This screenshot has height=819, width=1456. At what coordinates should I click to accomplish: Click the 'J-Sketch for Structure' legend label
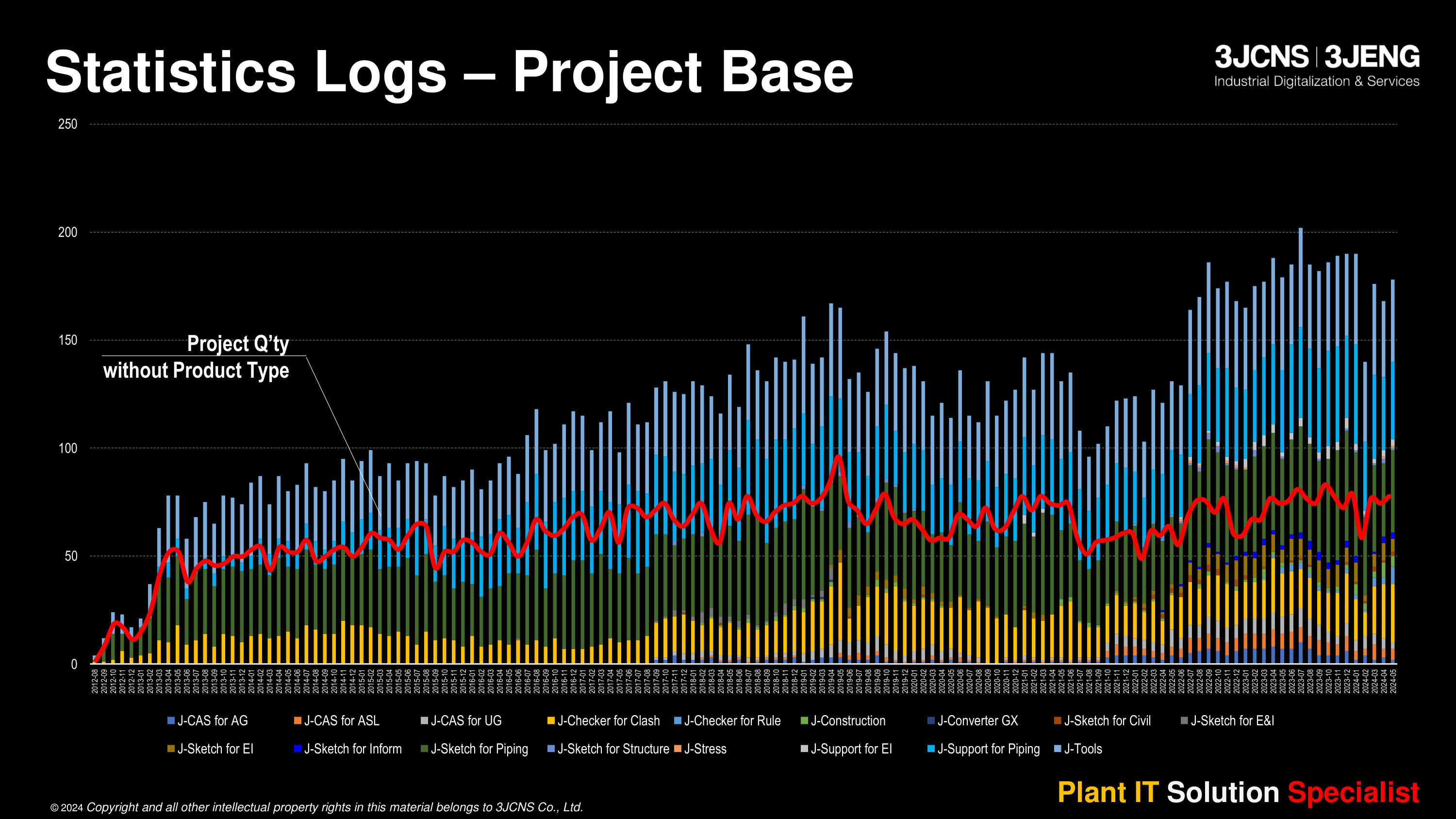(613, 749)
